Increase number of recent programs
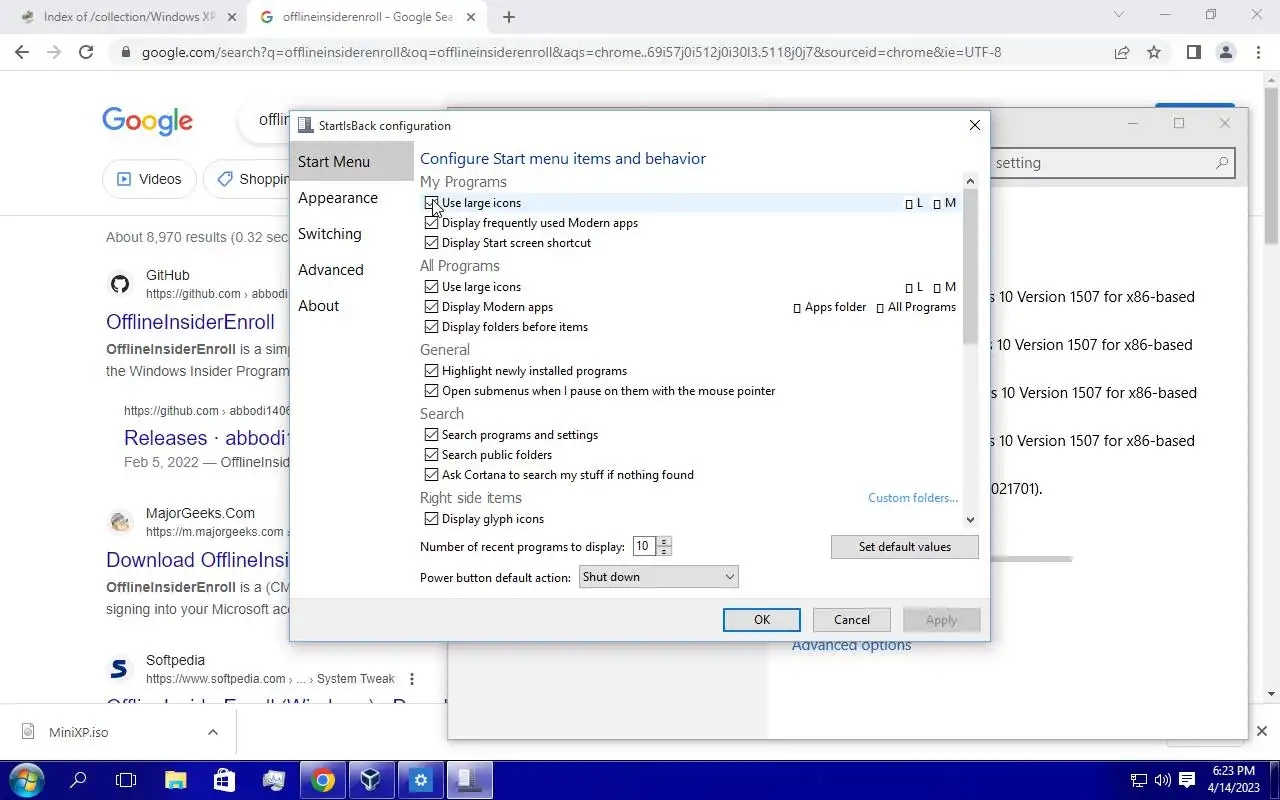 click(x=664, y=542)
